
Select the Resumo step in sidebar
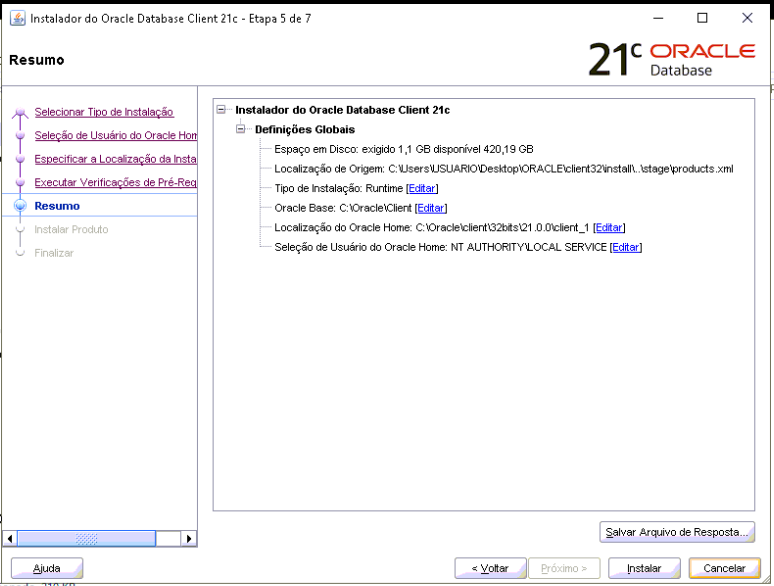point(57,206)
